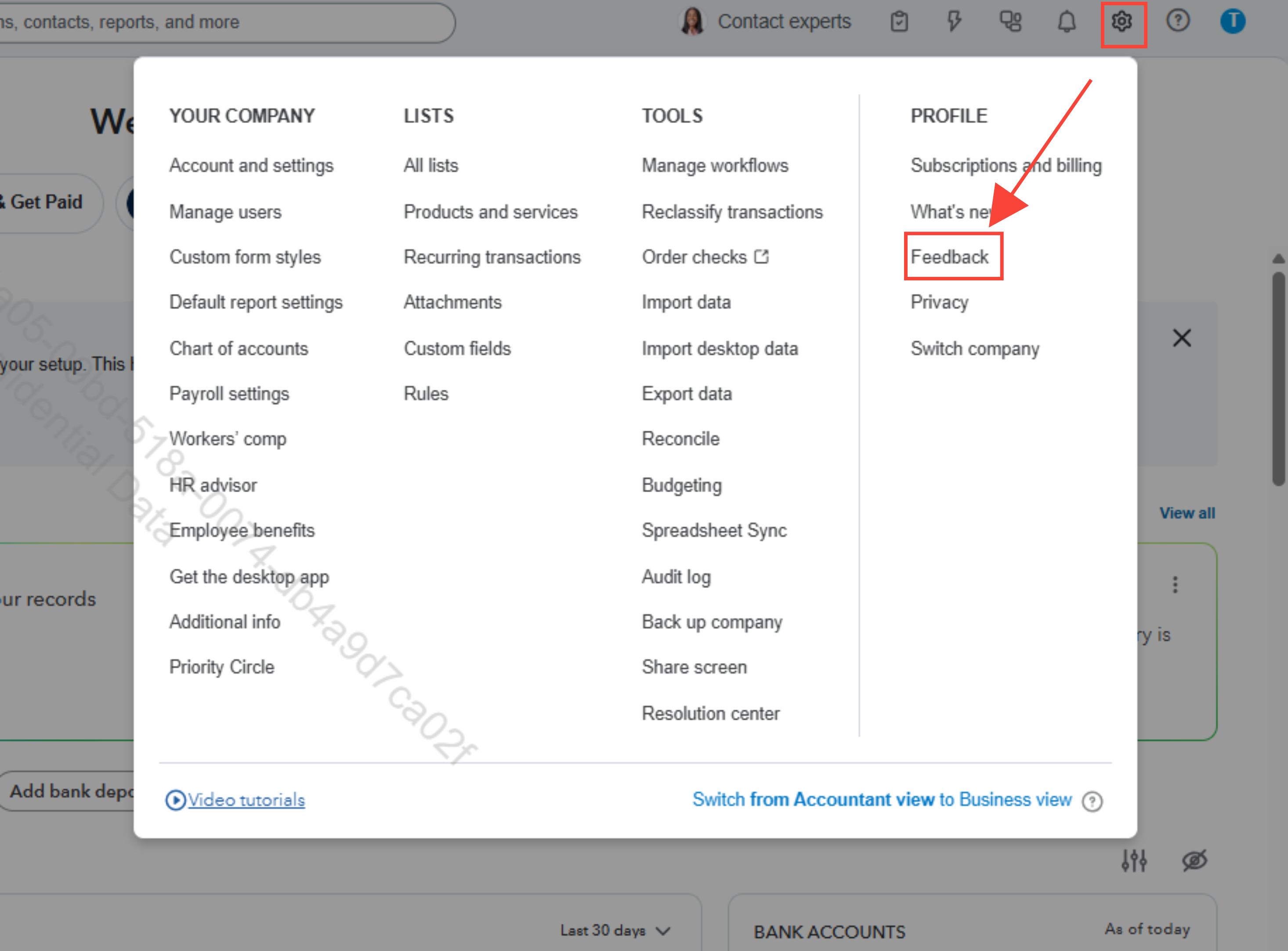Select Feedback under Profile
Image resolution: width=1288 pixels, height=951 pixels.
pyautogui.click(x=950, y=257)
